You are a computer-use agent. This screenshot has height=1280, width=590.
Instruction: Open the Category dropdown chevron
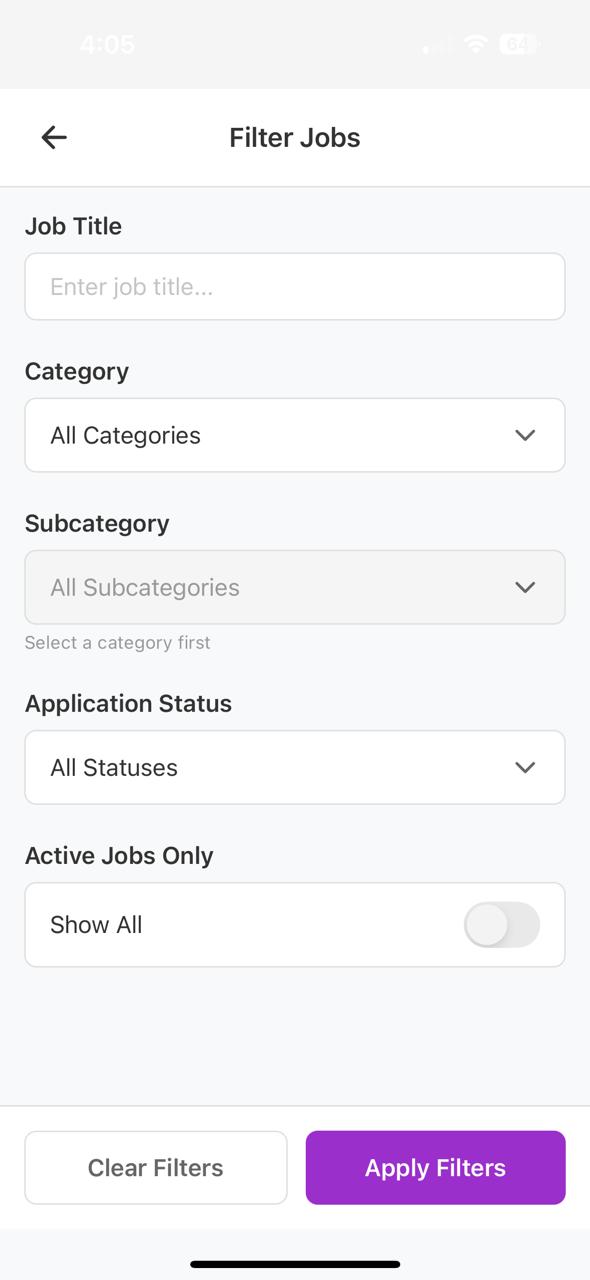(x=524, y=435)
